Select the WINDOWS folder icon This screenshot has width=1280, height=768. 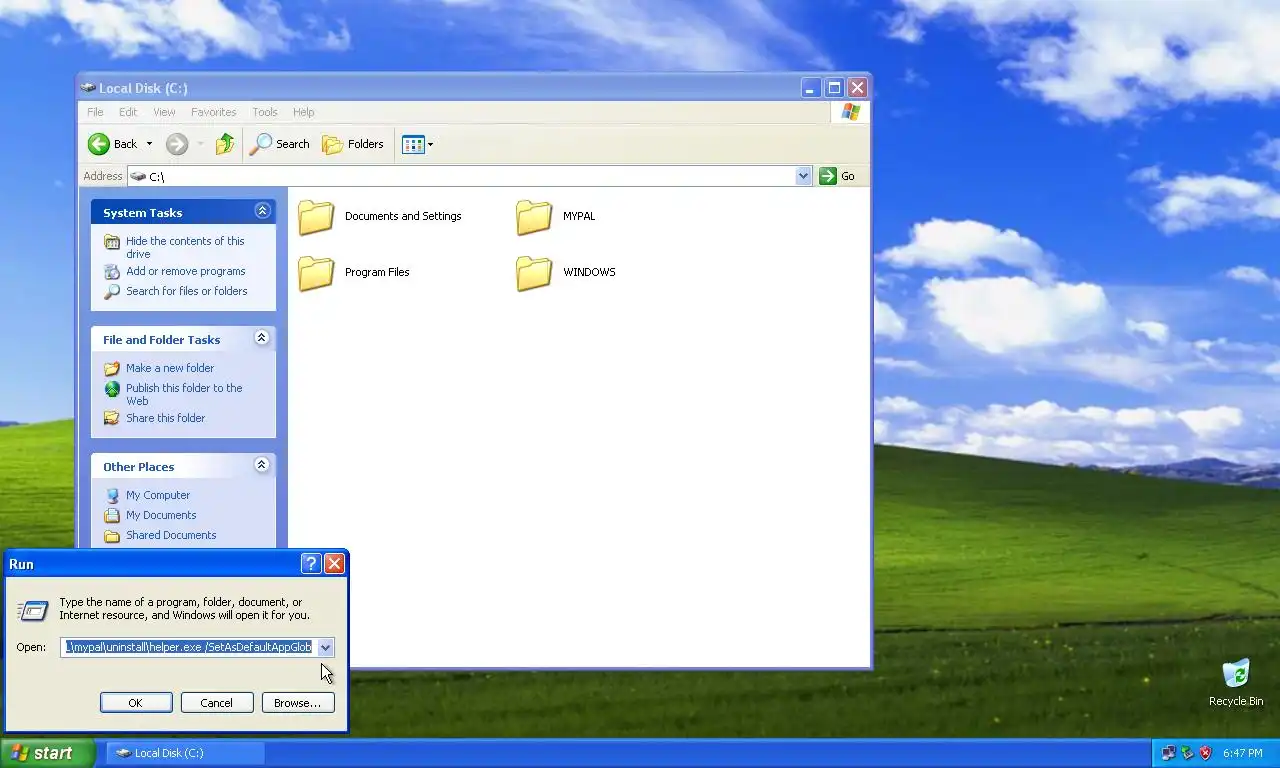(534, 273)
